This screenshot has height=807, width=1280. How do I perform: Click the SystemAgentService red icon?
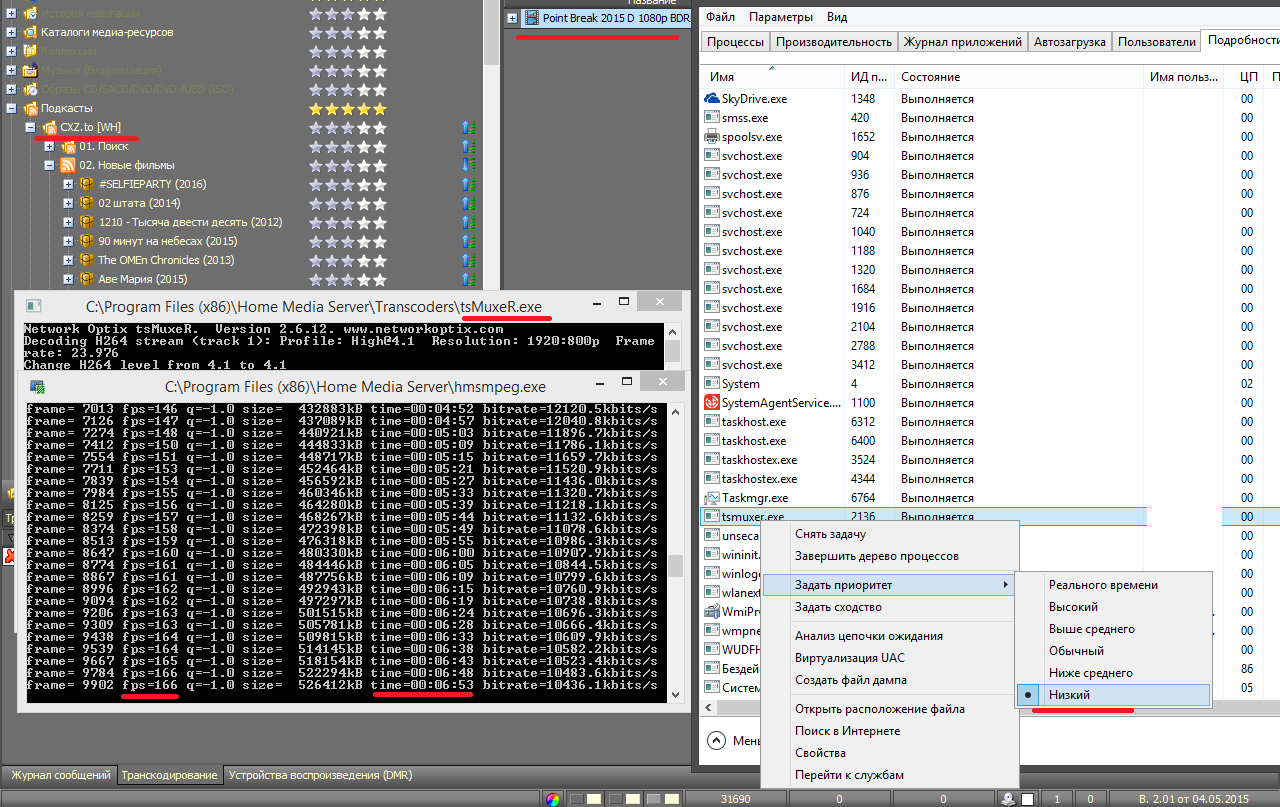pyautogui.click(x=712, y=403)
